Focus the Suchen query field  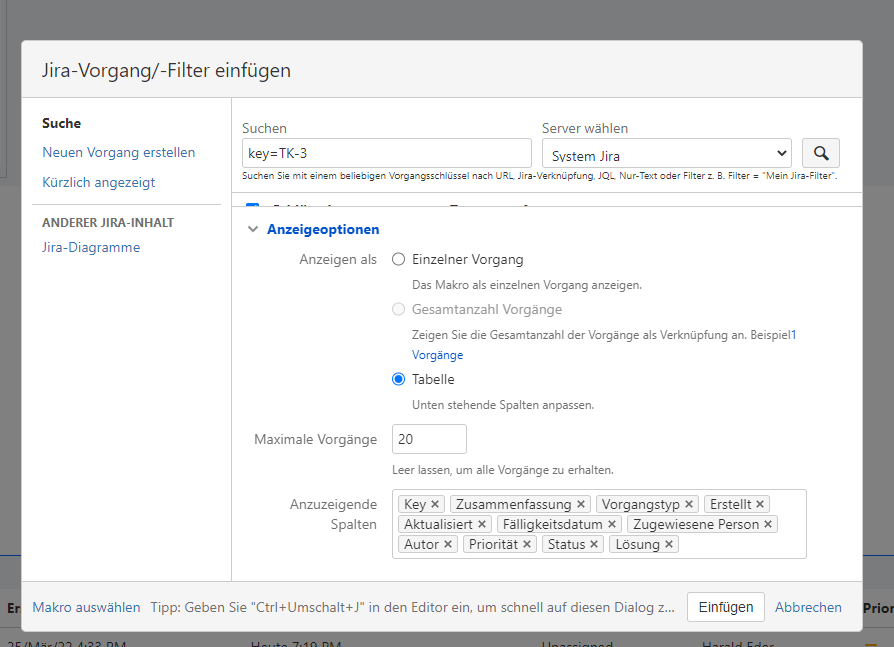[x=387, y=153]
